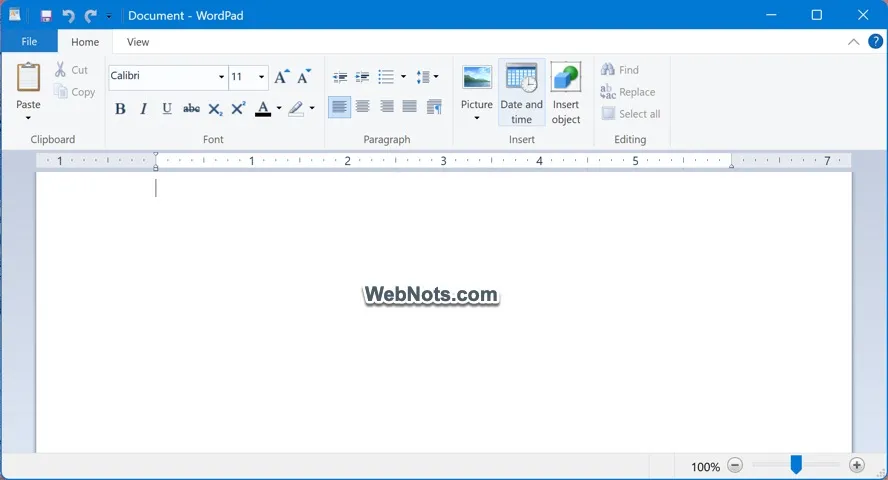
Task: Toggle strikethrough formatting
Action: click(x=191, y=108)
